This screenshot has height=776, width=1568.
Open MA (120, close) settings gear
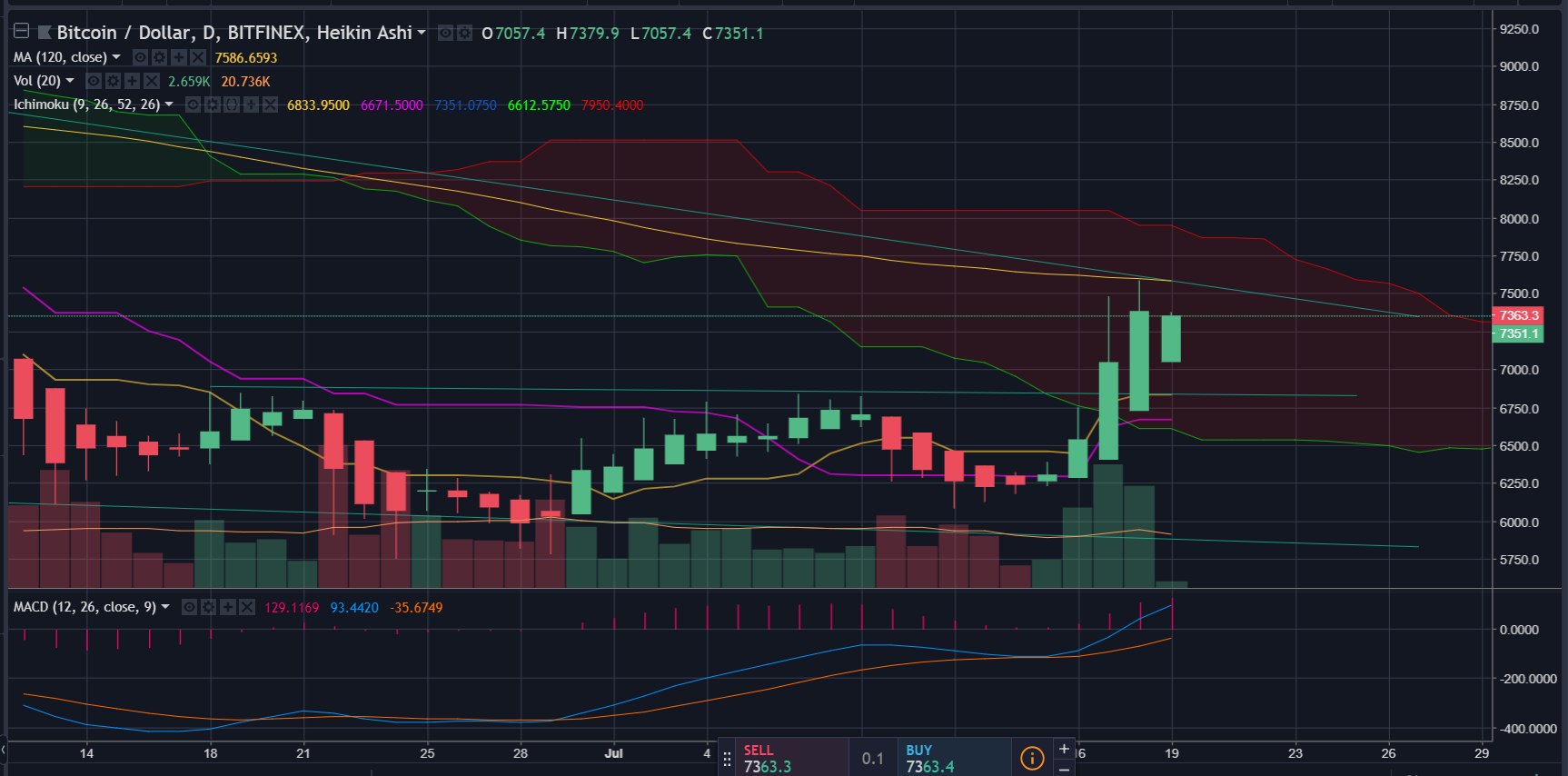click(159, 57)
